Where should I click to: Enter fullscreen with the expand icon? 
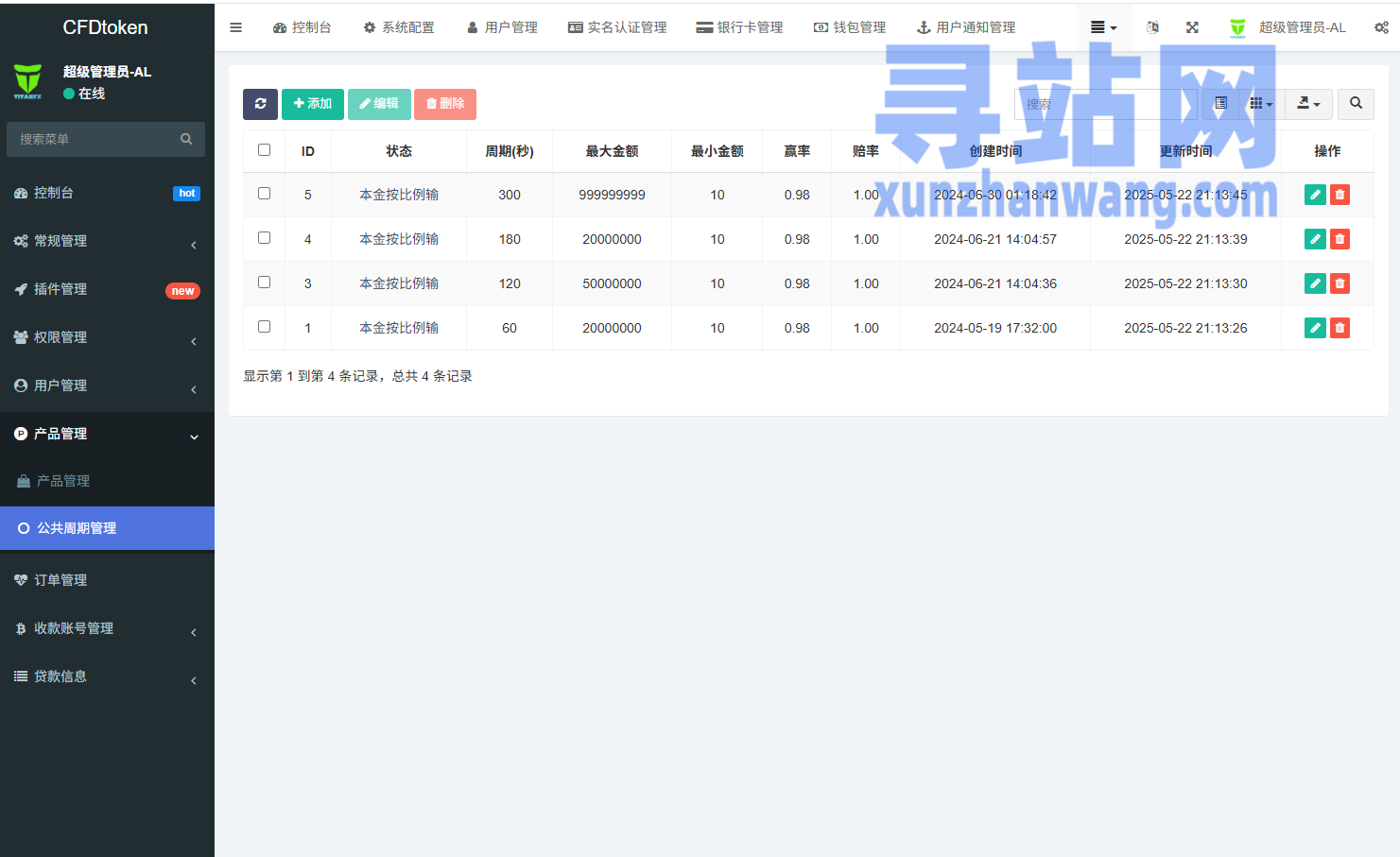[x=1192, y=27]
